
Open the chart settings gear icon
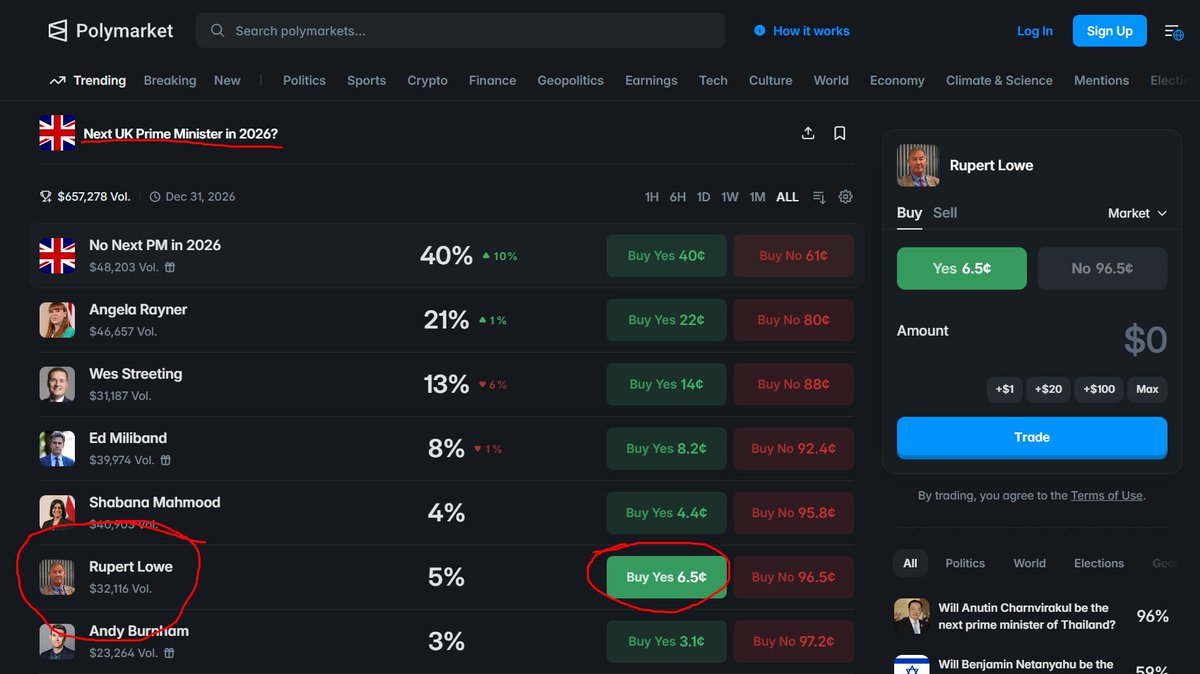846,197
